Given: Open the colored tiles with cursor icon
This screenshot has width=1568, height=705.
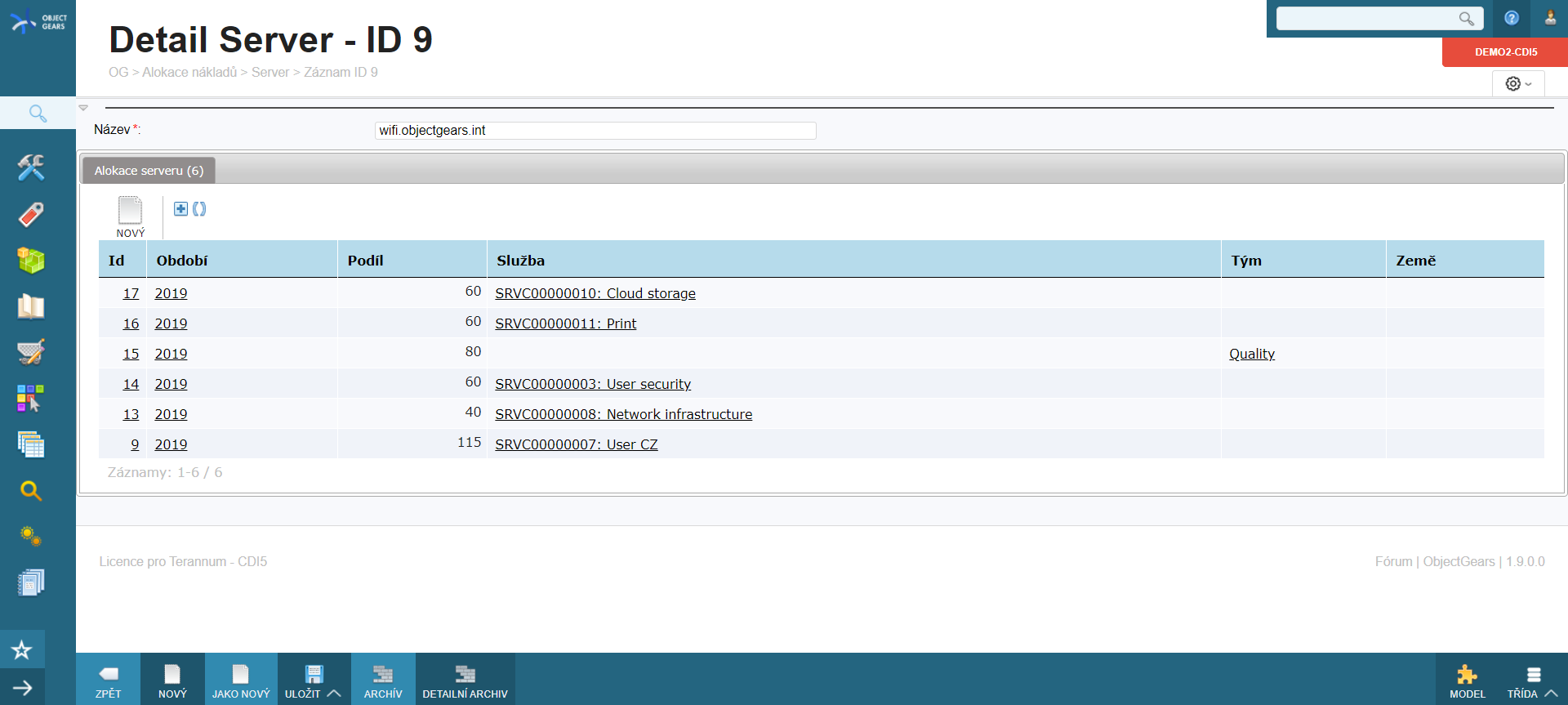Looking at the screenshot, I should 31,399.
